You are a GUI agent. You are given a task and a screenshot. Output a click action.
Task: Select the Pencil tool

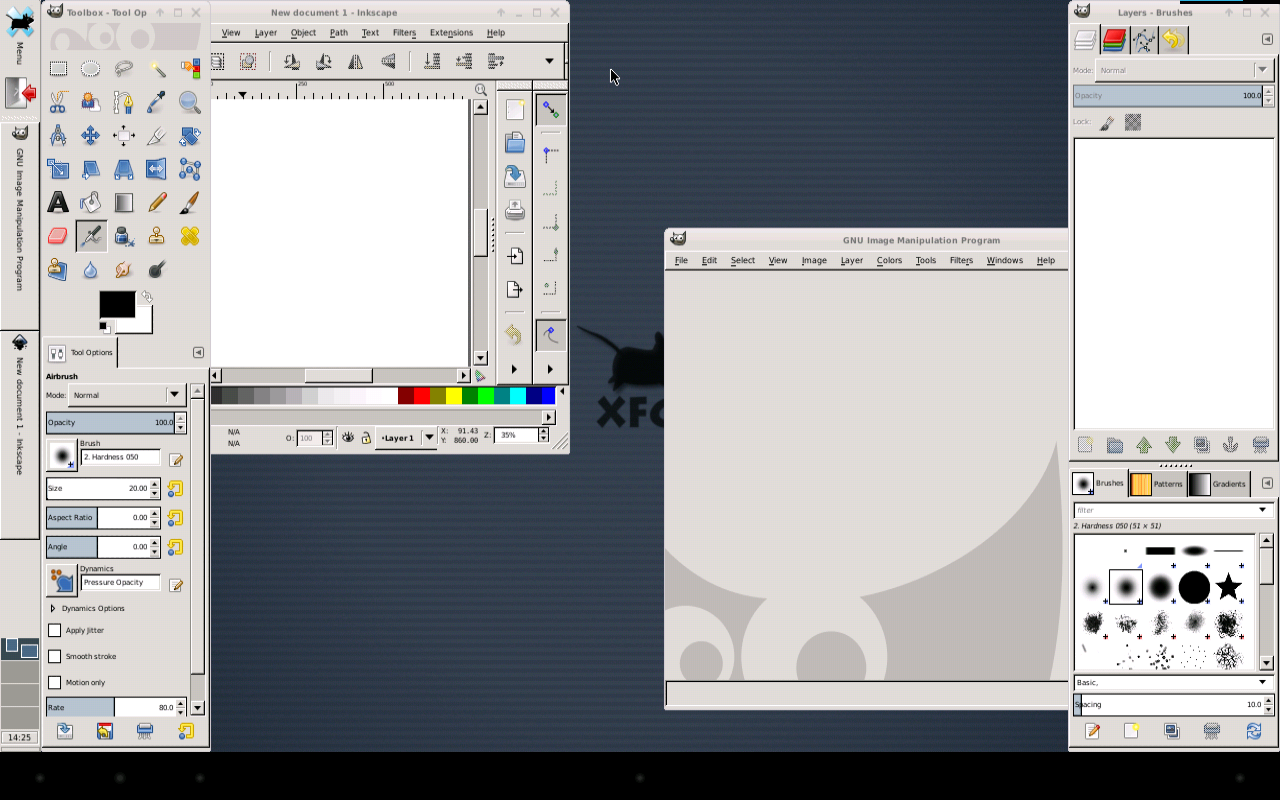(157, 203)
